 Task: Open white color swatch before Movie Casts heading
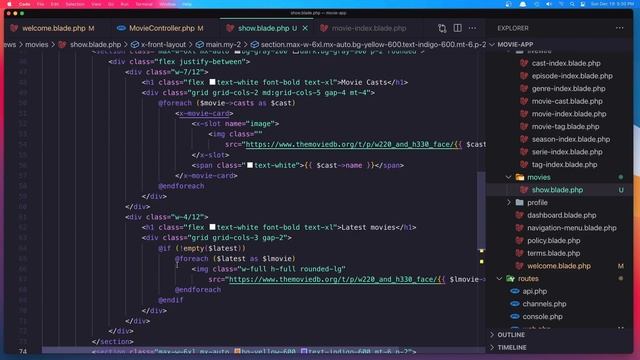[x=212, y=82]
